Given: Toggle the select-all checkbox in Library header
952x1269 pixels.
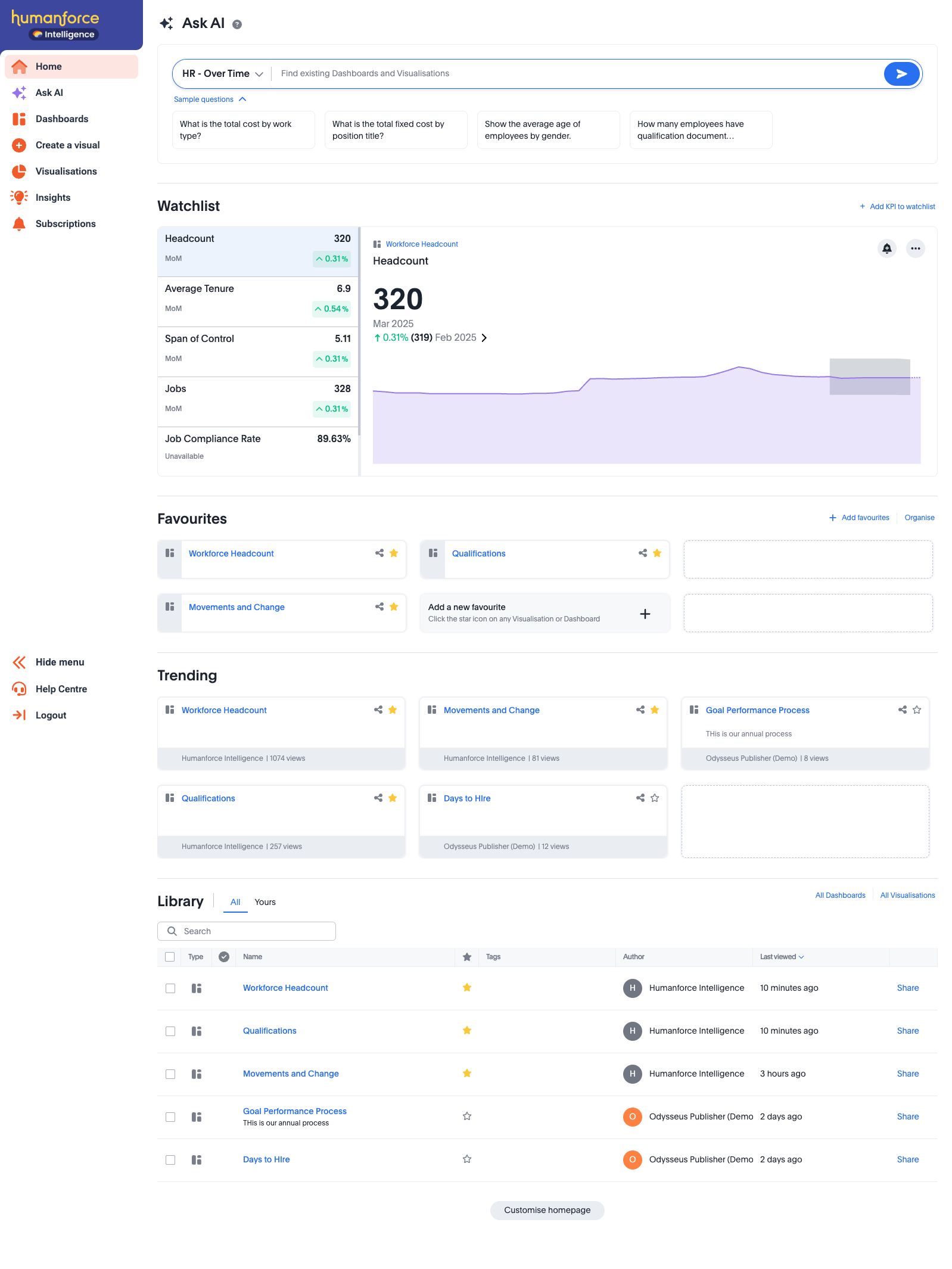Looking at the screenshot, I should tap(170, 957).
